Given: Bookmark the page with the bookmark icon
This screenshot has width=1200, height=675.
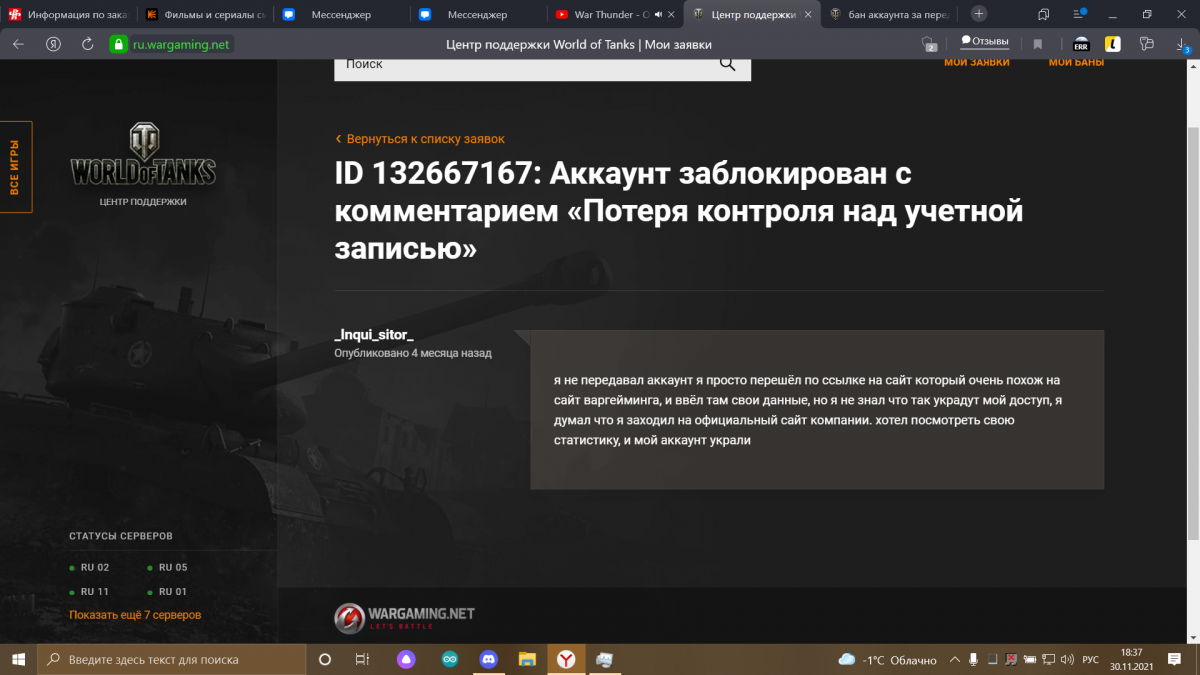Looking at the screenshot, I should (x=1038, y=44).
